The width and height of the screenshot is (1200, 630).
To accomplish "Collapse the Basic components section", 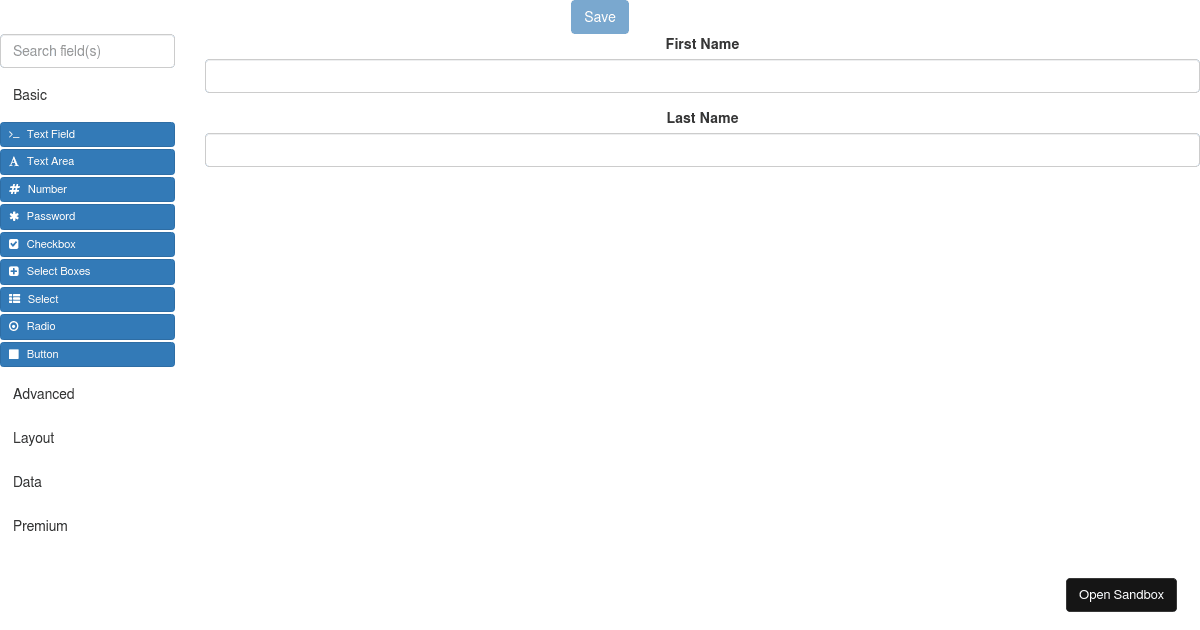I will 29,95.
